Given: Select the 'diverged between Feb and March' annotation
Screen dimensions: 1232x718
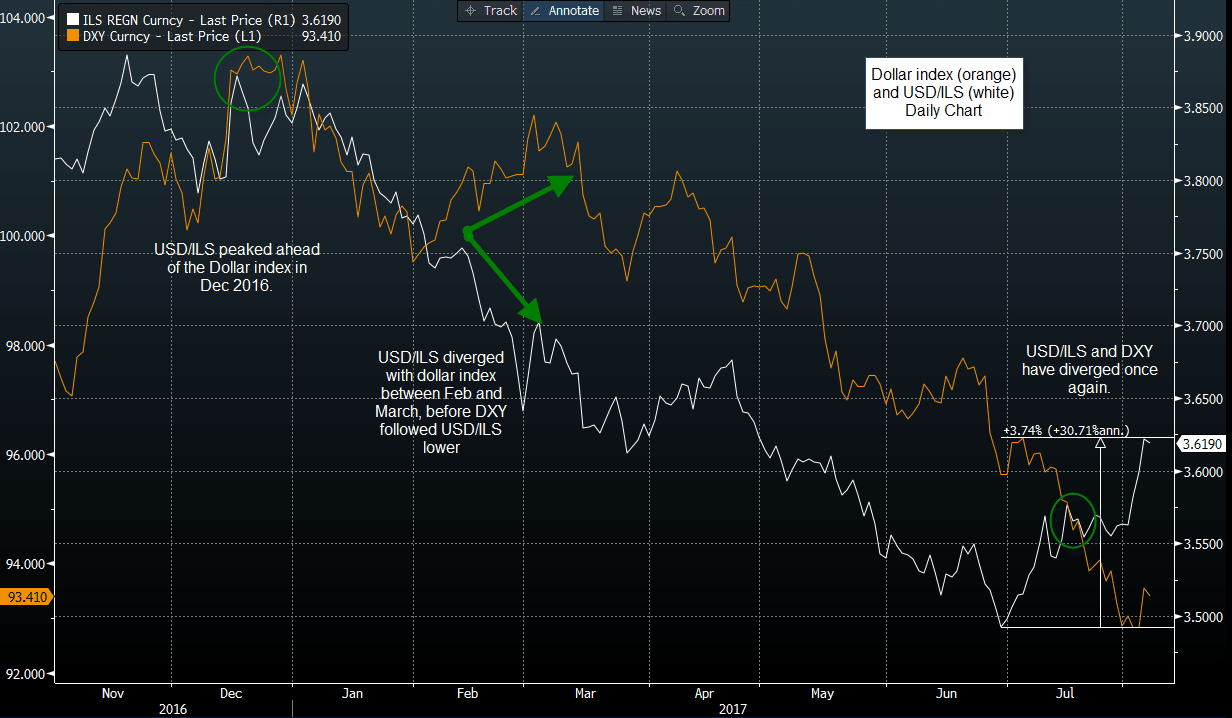Looking at the screenshot, I should click(440, 402).
